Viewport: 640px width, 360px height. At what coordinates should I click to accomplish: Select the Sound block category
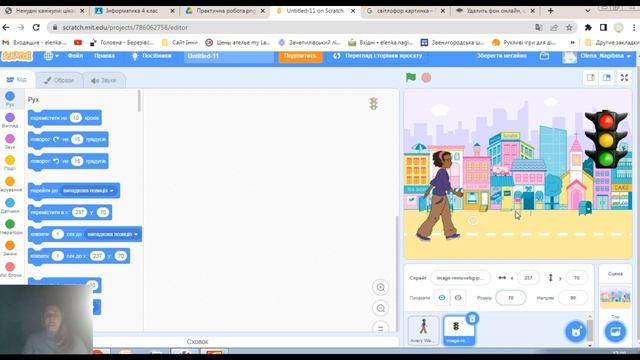point(10,141)
